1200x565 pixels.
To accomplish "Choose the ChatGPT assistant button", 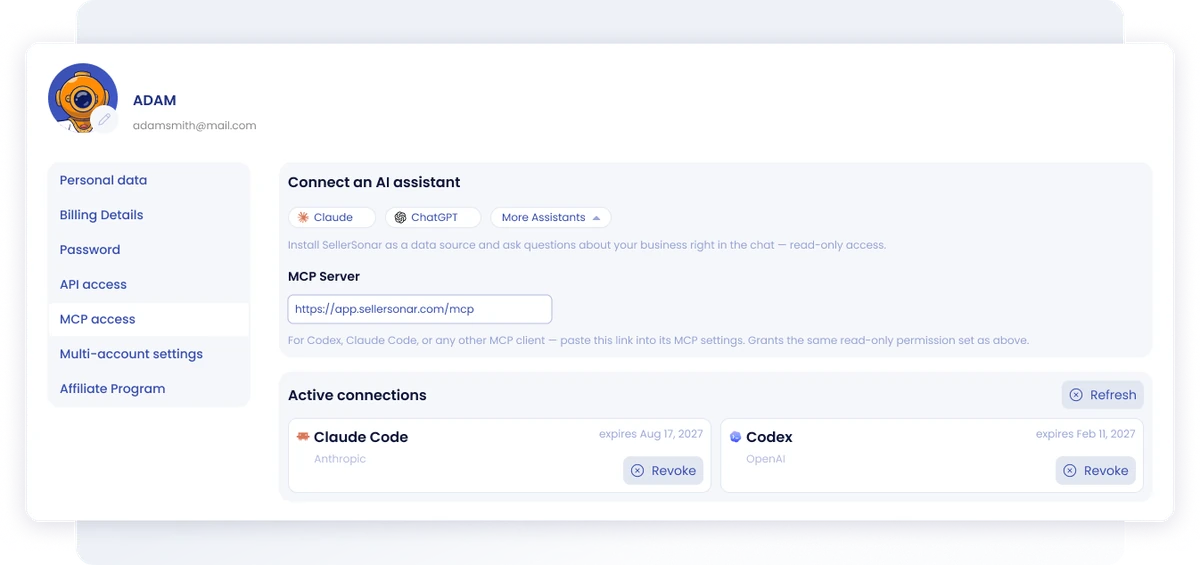I will [433, 217].
